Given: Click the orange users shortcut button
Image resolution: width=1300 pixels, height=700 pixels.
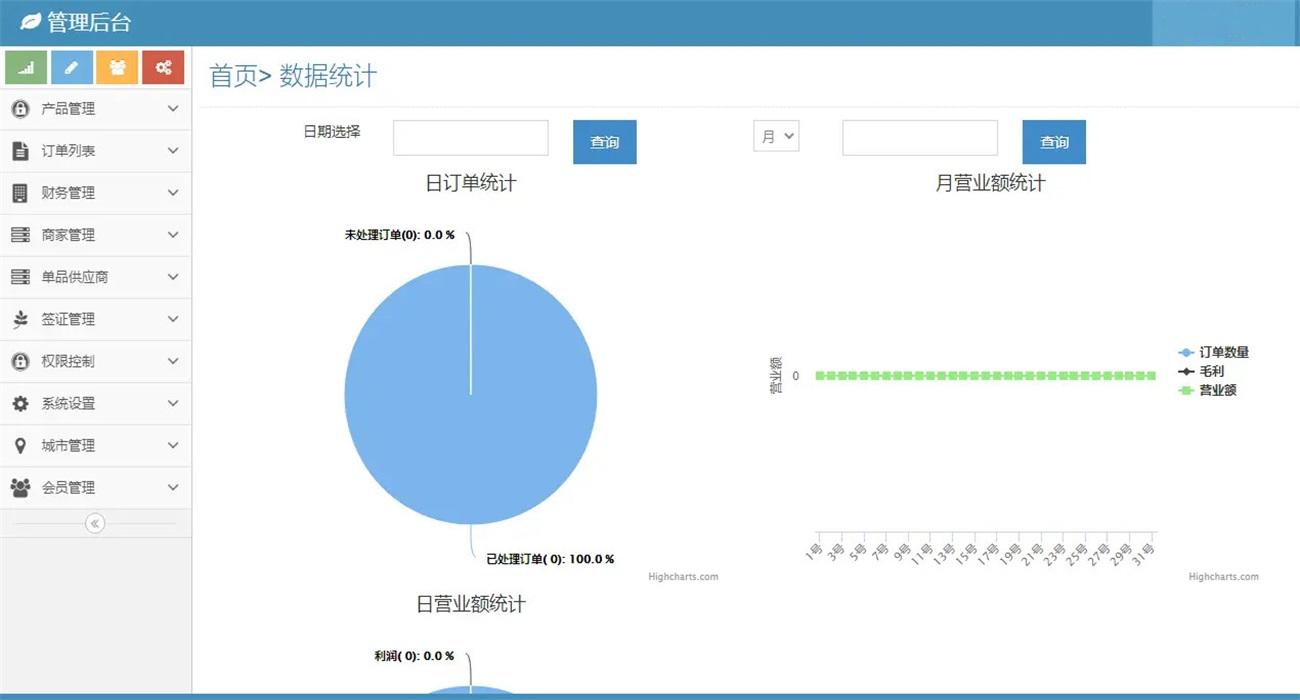Looking at the screenshot, I should click(x=117, y=67).
